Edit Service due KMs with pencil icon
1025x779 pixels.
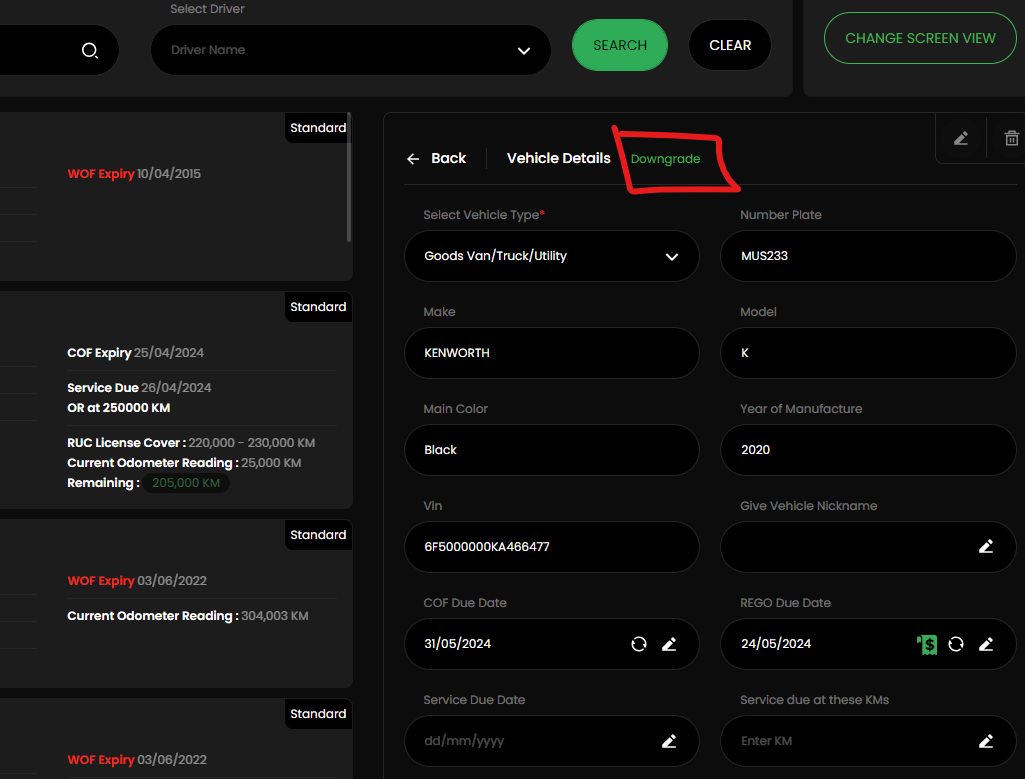[986, 741]
